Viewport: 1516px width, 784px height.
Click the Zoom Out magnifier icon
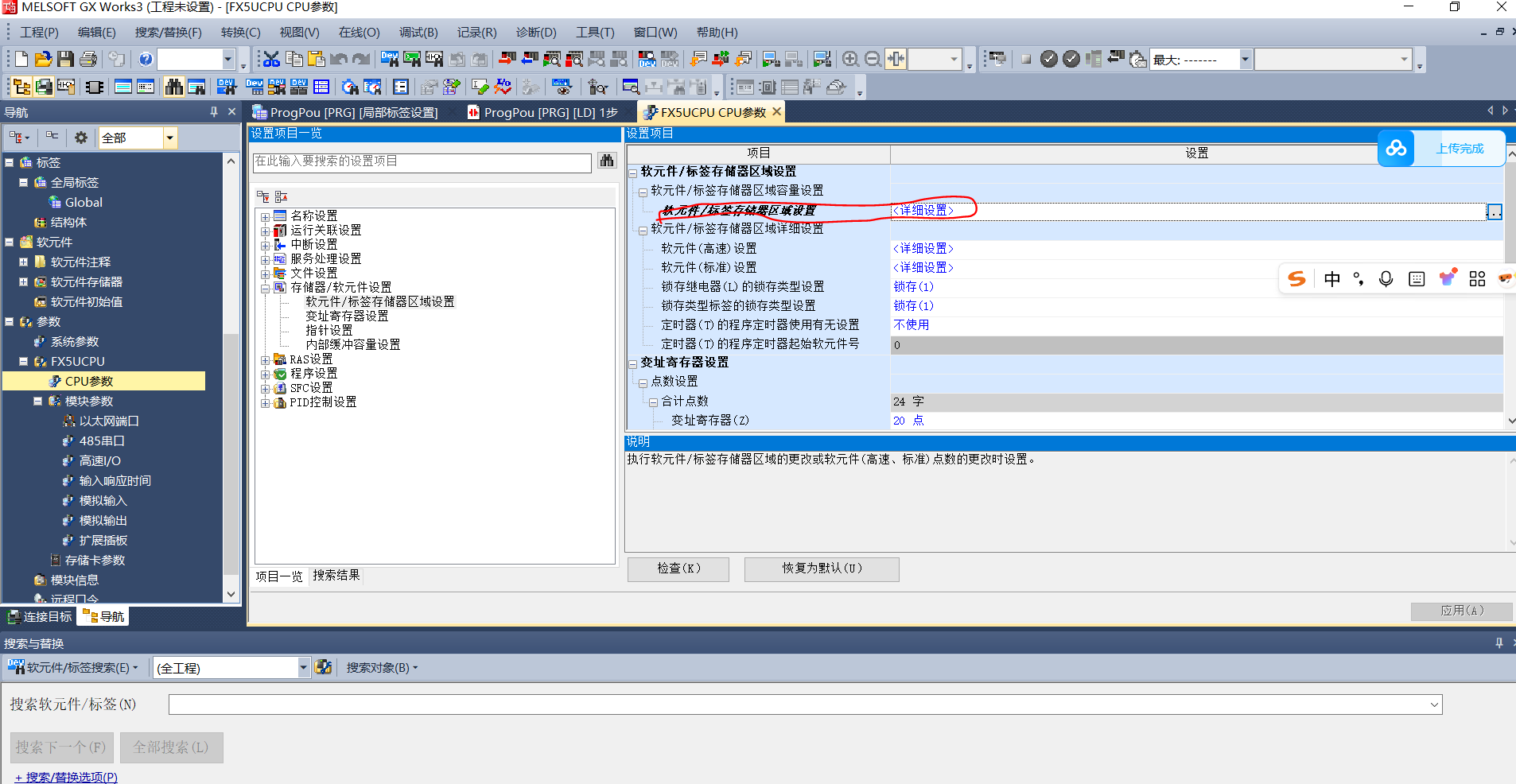873,59
